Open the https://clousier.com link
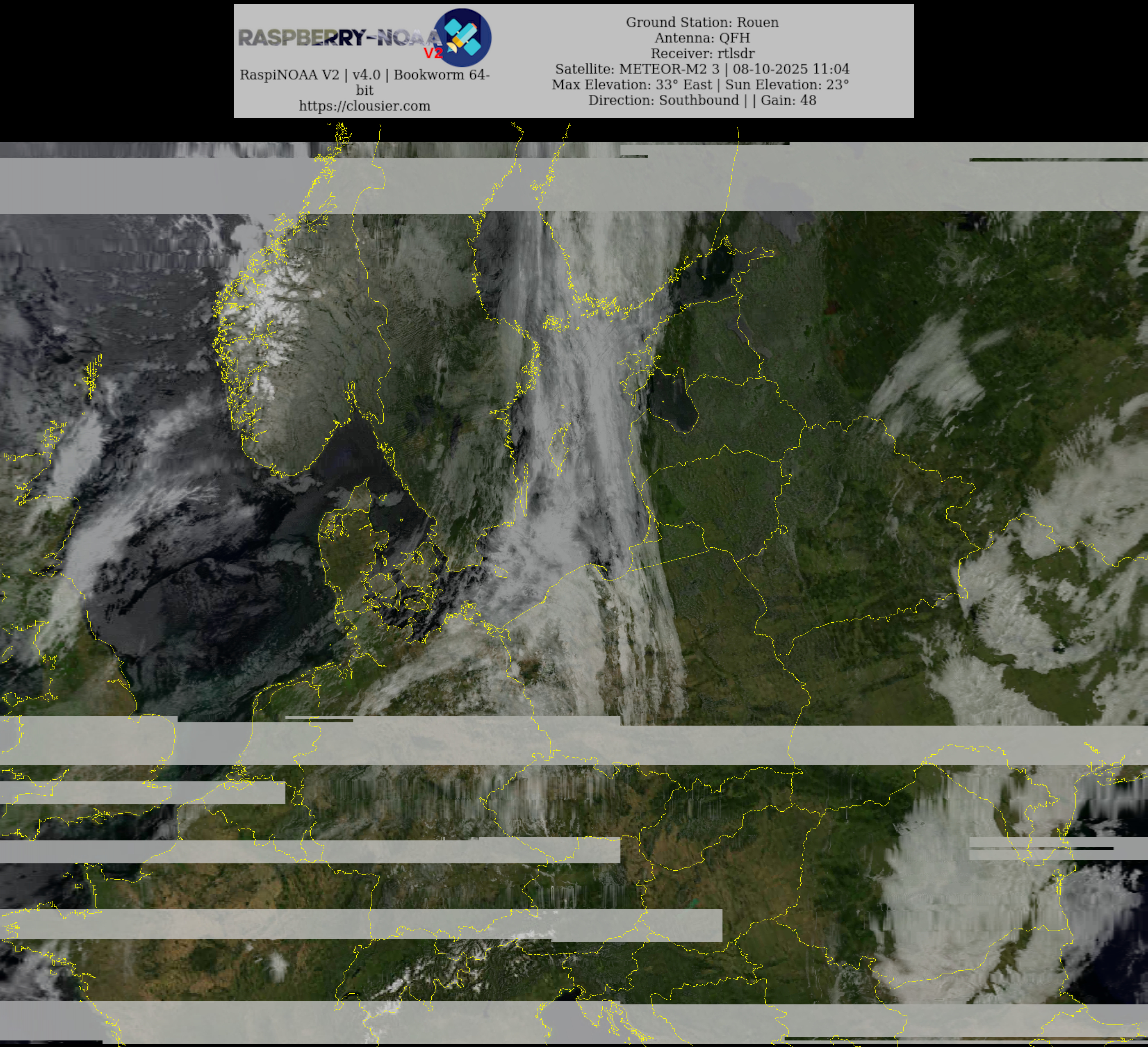1148x1047 pixels. (364, 106)
